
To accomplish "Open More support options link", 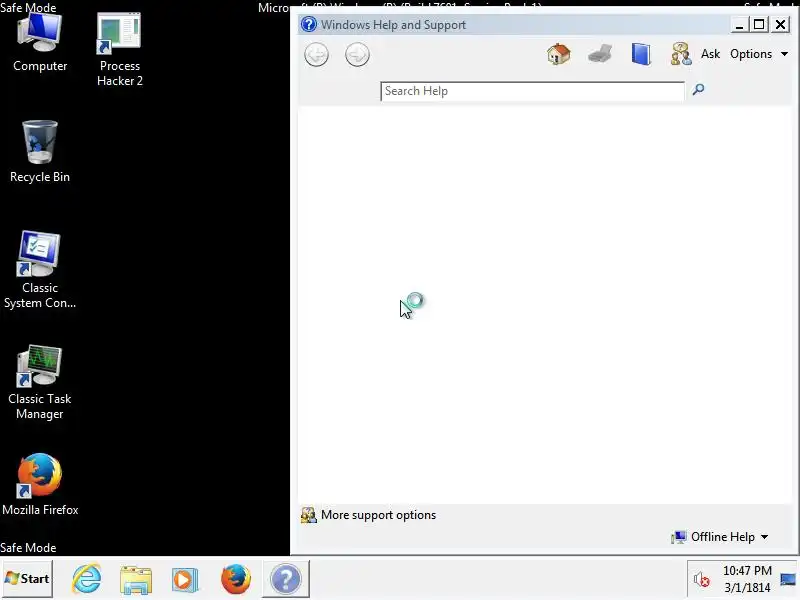I will pyautogui.click(x=378, y=515).
